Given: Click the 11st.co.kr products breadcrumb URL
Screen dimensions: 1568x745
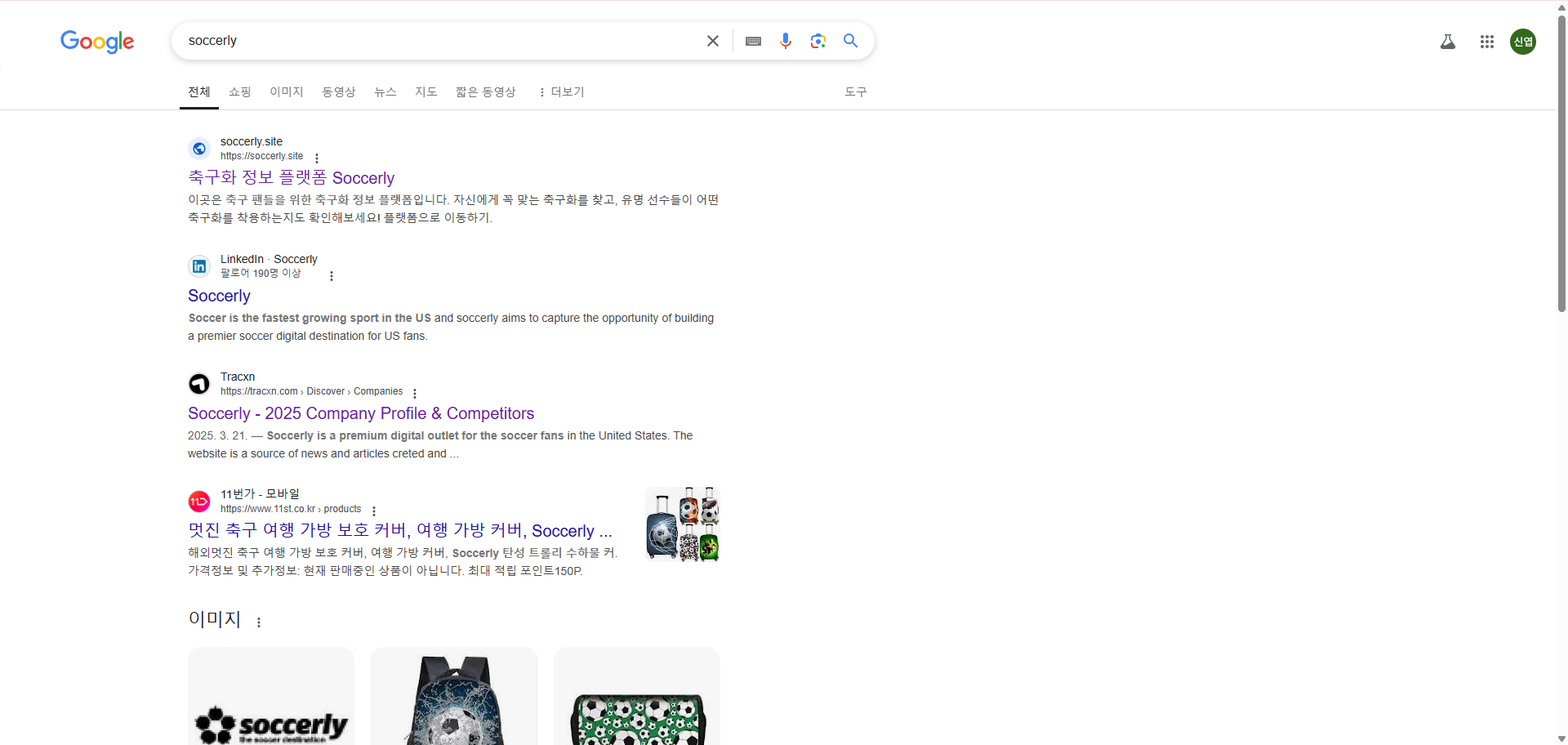Looking at the screenshot, I should [291, 509].
